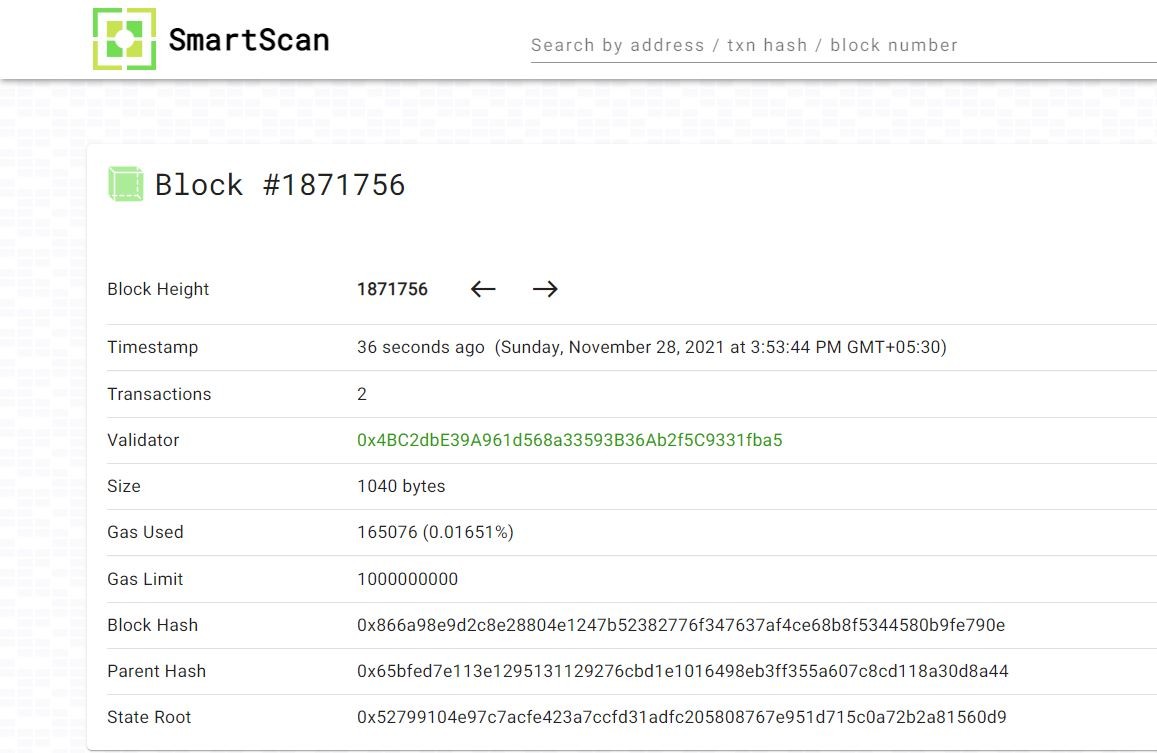
Task: Select the block hash value text
Action: [x=681, y=625]
